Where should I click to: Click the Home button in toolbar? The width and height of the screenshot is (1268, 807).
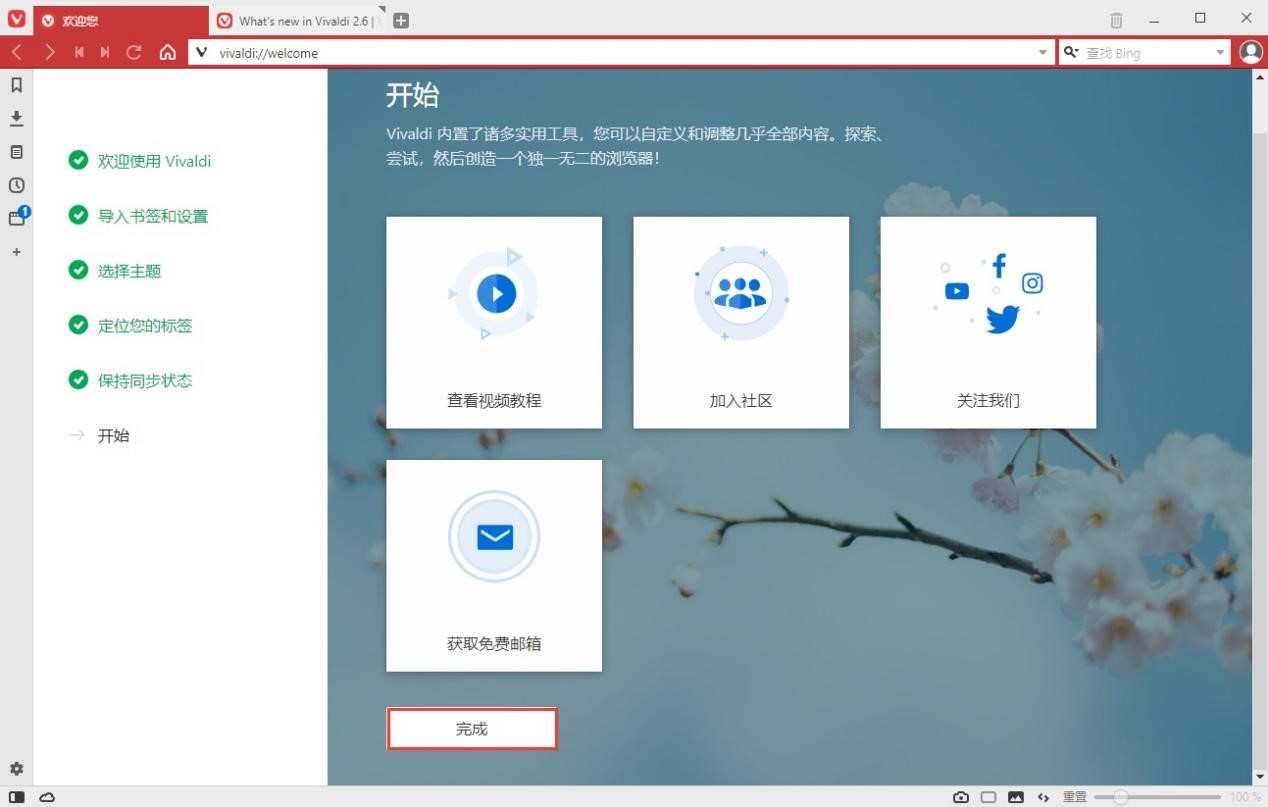coord(168,53)
